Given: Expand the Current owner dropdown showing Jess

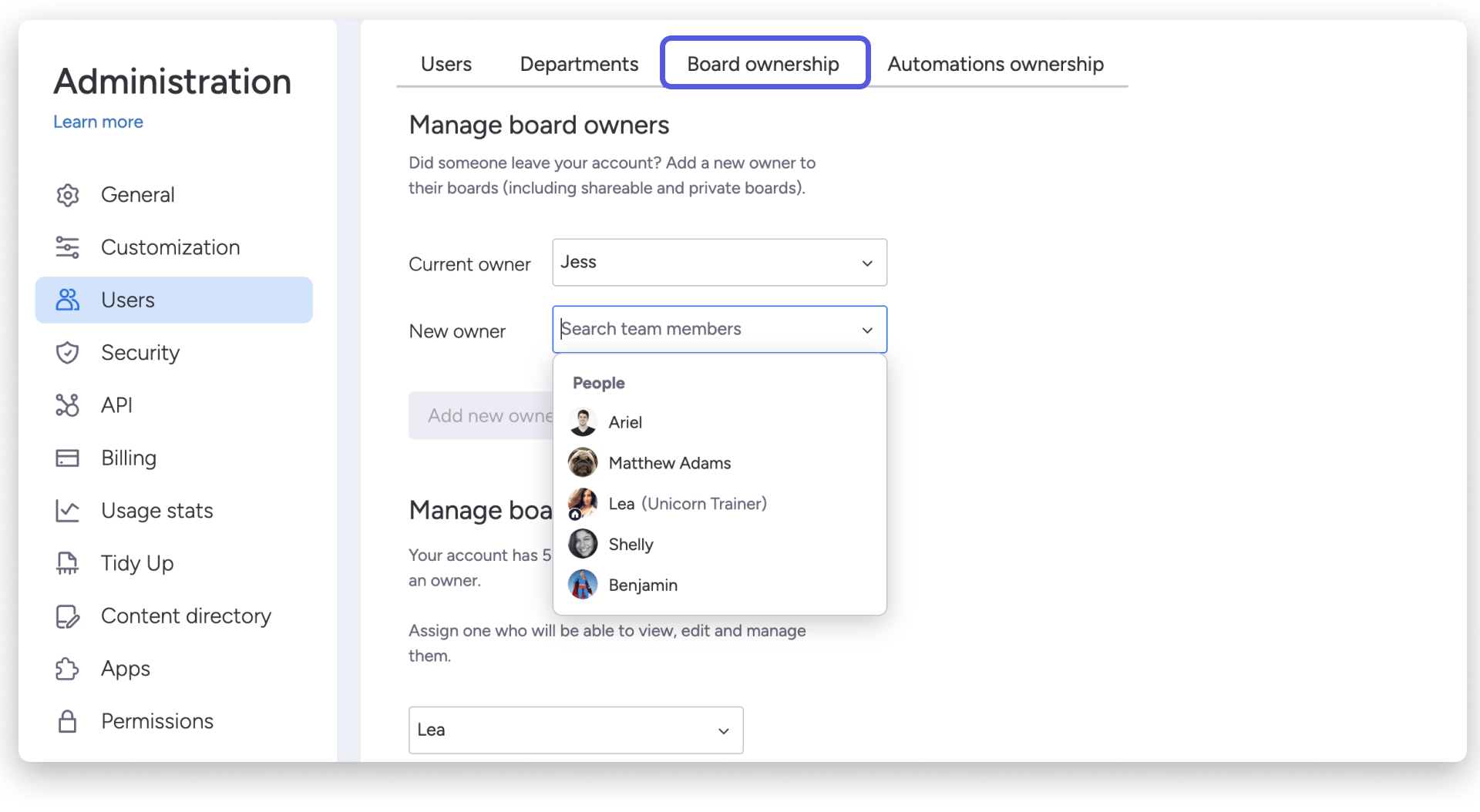Looking at the screenshot, I should [x=866, y=262].
